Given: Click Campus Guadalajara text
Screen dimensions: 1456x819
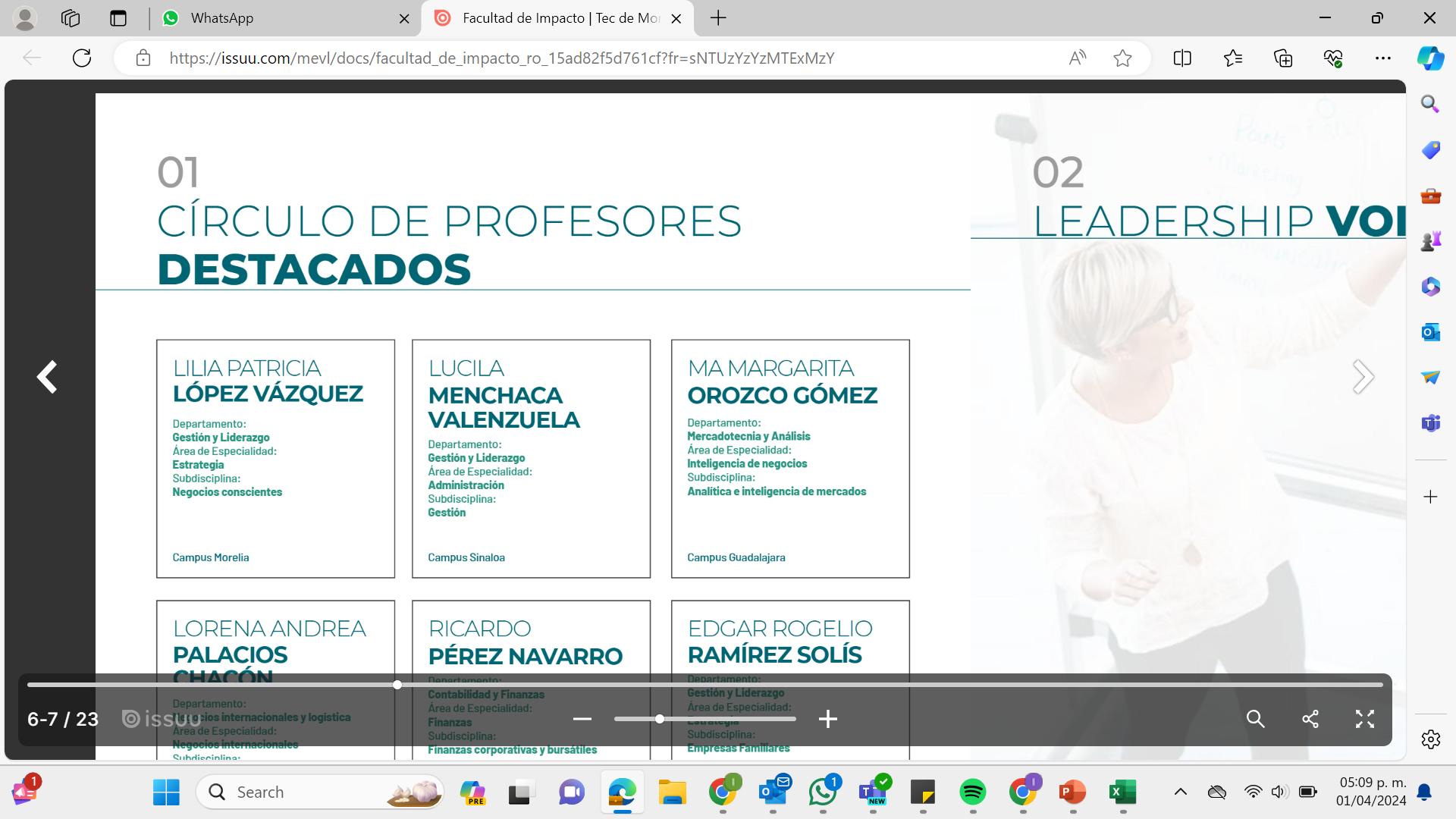Looking at the screenshot, I should [736, 557].
